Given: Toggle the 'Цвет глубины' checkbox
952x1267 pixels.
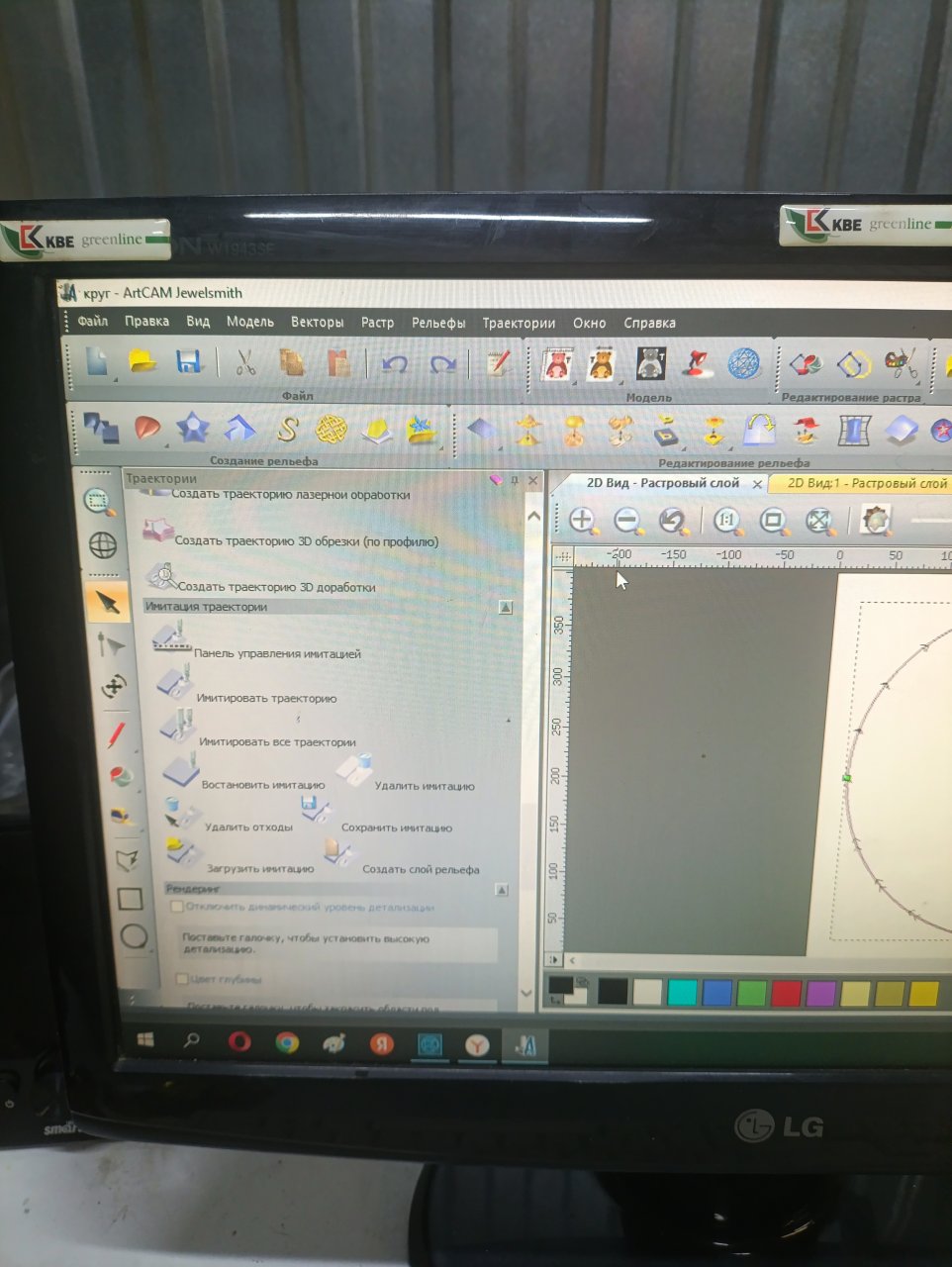Looking at the screenshot, I should (x=182, y=979).
